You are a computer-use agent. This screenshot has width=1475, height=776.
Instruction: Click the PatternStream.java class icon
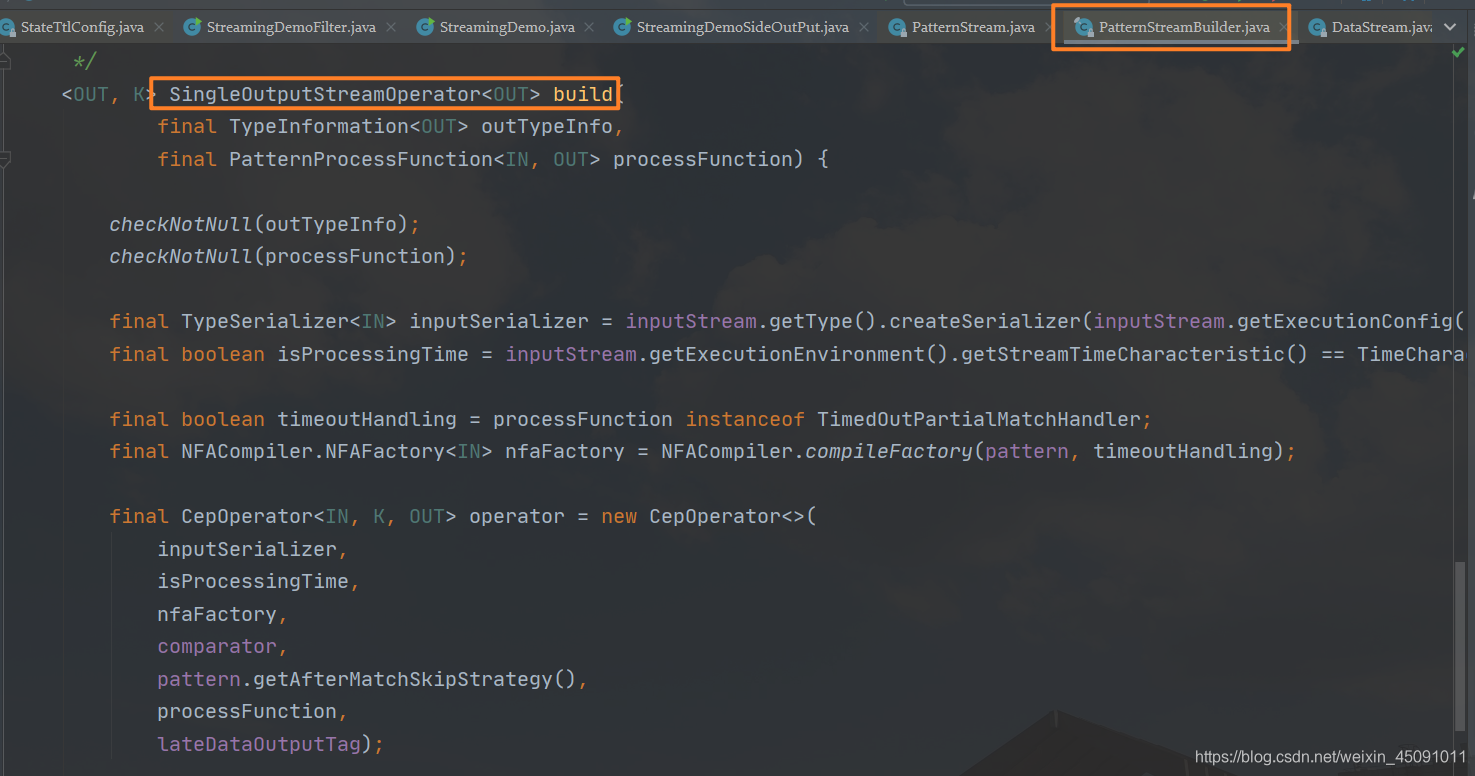point(898,27)
